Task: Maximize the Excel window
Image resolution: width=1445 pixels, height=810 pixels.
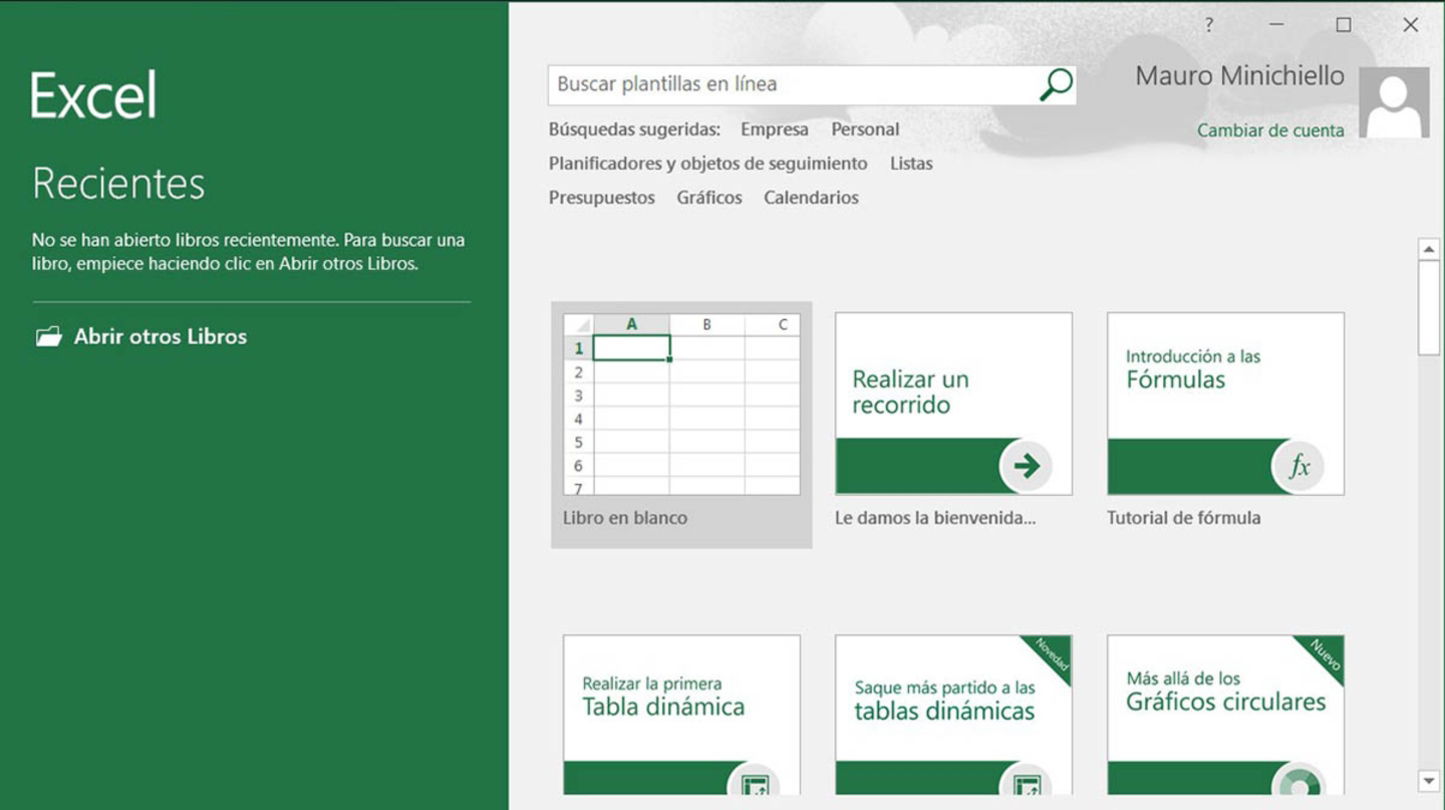Action: pos(1344,25)
